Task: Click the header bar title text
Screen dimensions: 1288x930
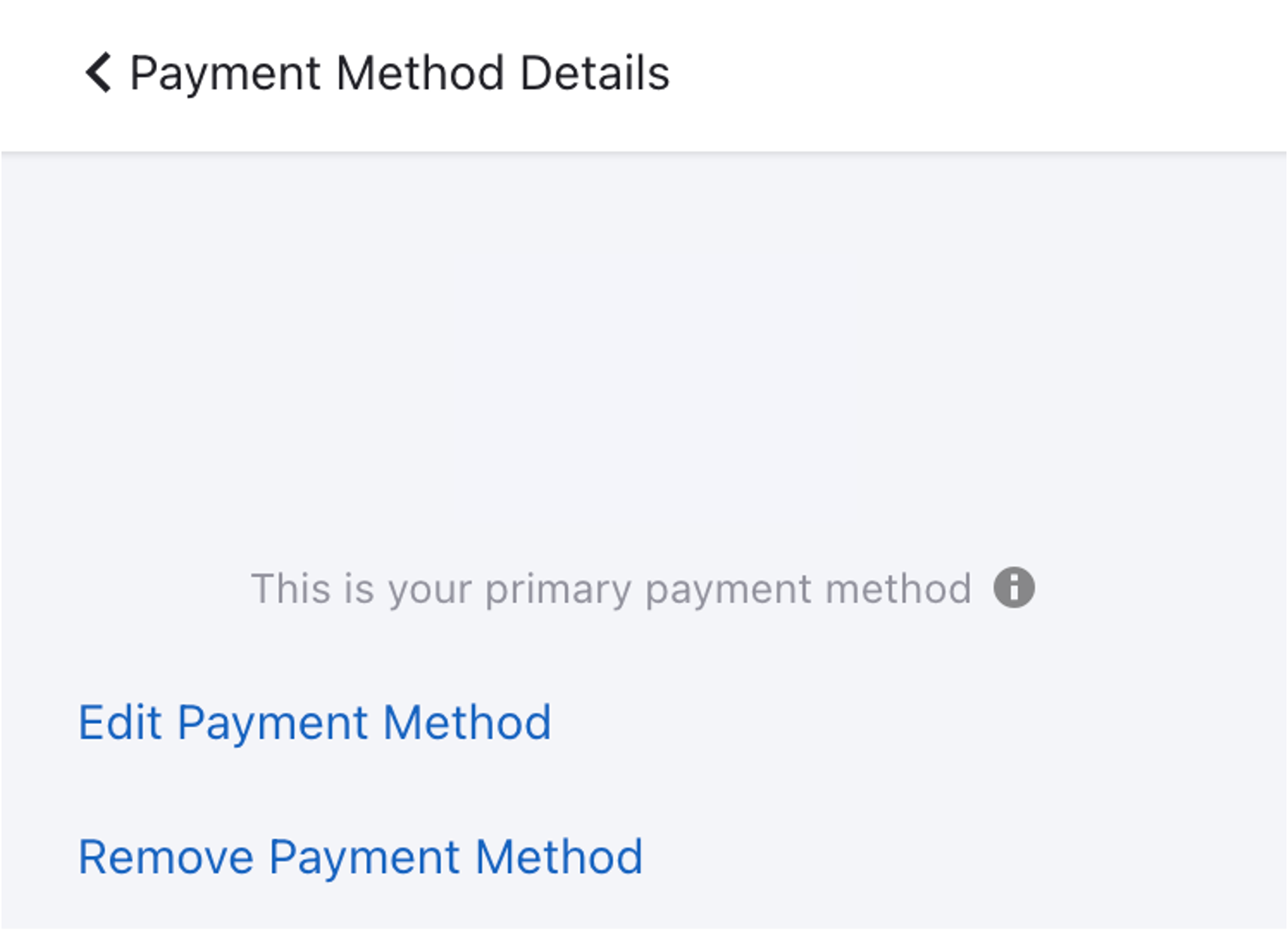Action: [x=399, y=73]
